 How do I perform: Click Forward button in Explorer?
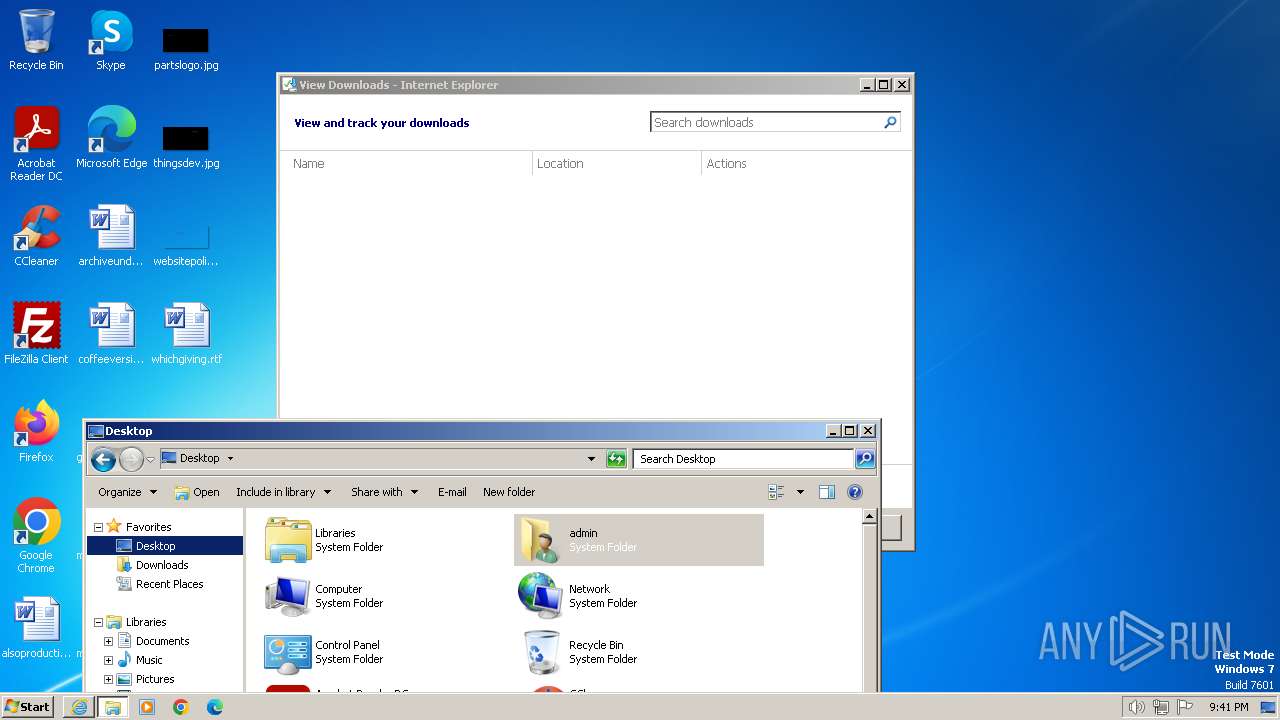pos(131,459)
